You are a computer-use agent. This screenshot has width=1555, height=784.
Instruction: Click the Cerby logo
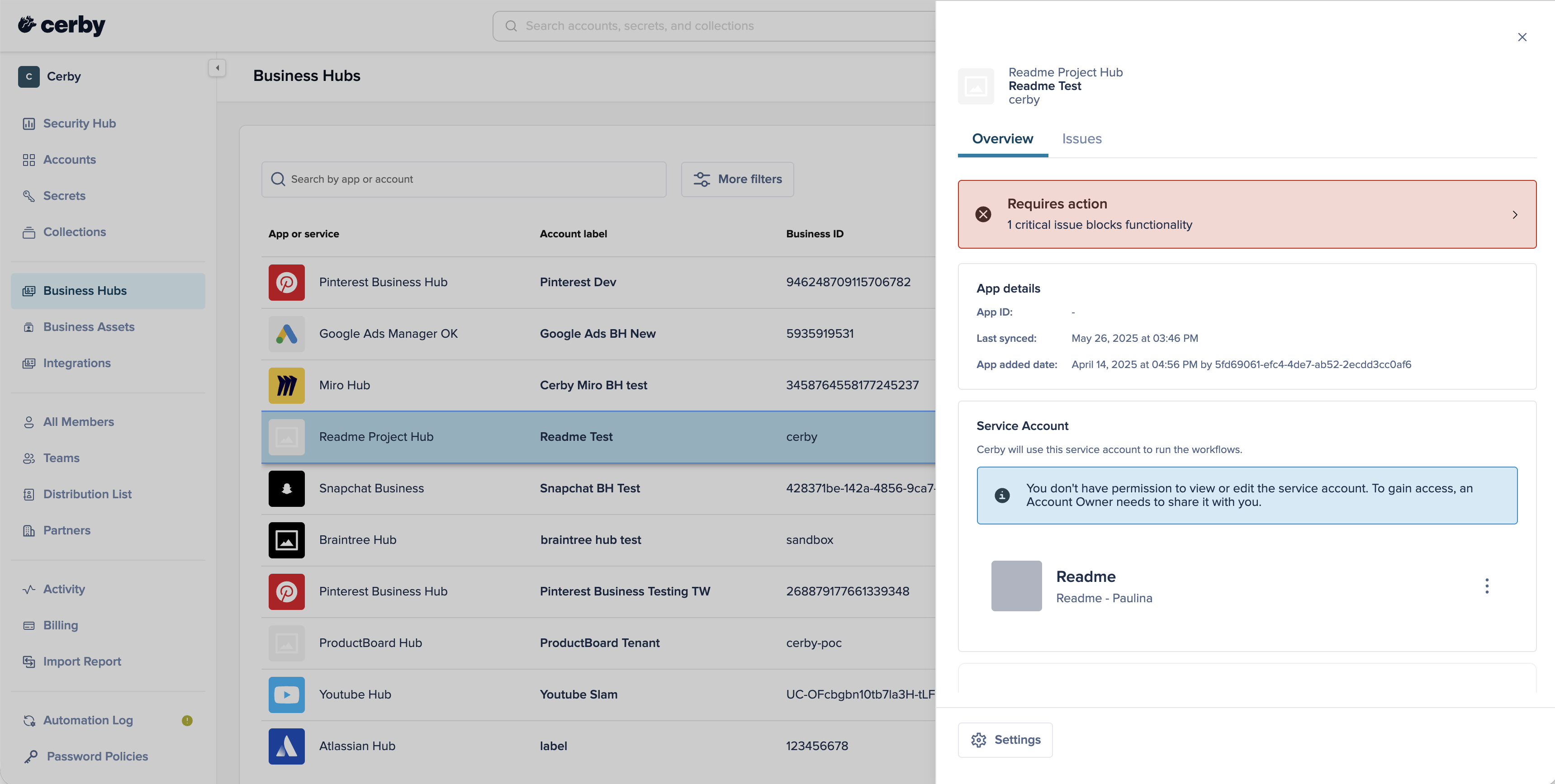(62, 25)
